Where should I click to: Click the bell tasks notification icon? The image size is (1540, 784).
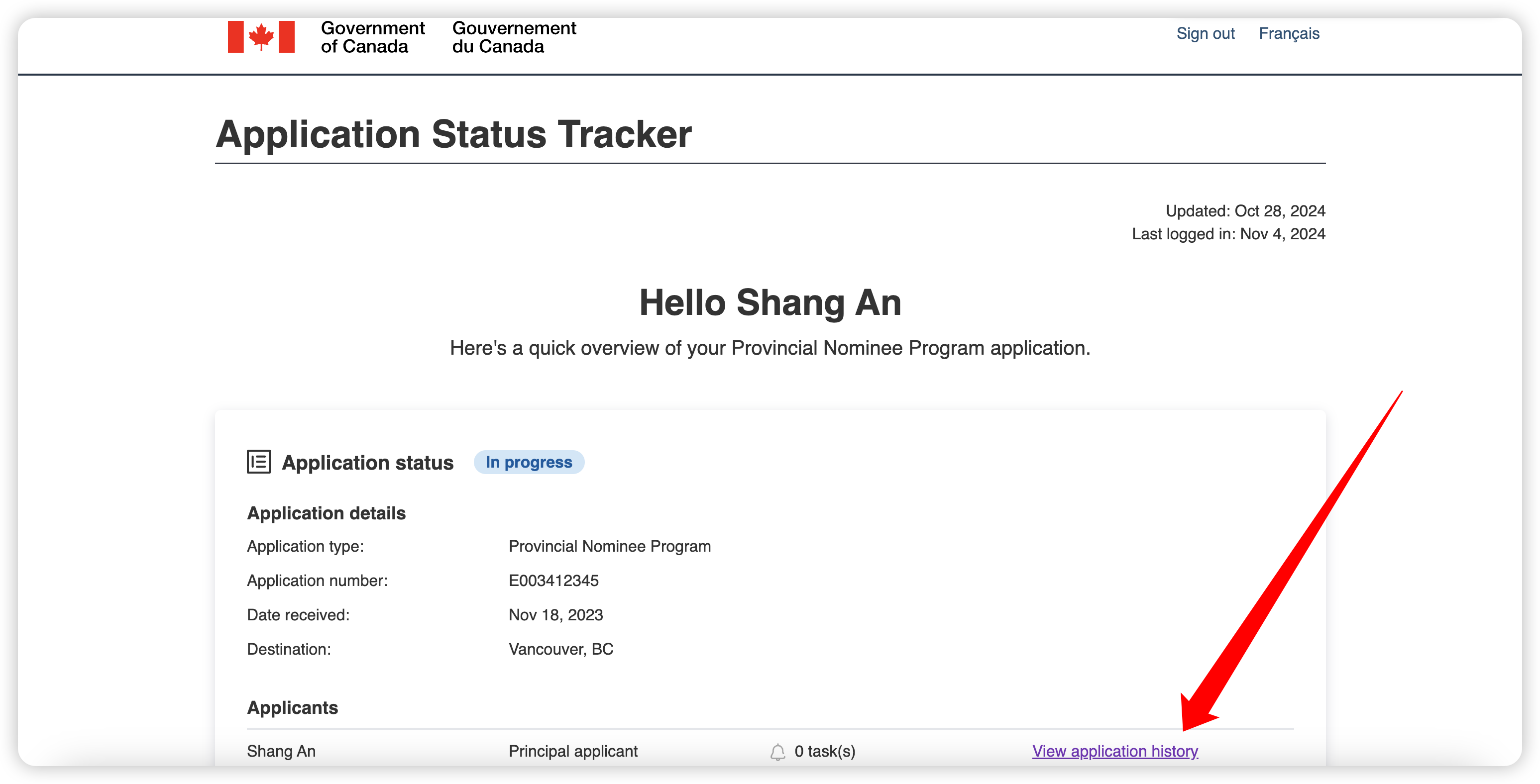pos(777,752)
